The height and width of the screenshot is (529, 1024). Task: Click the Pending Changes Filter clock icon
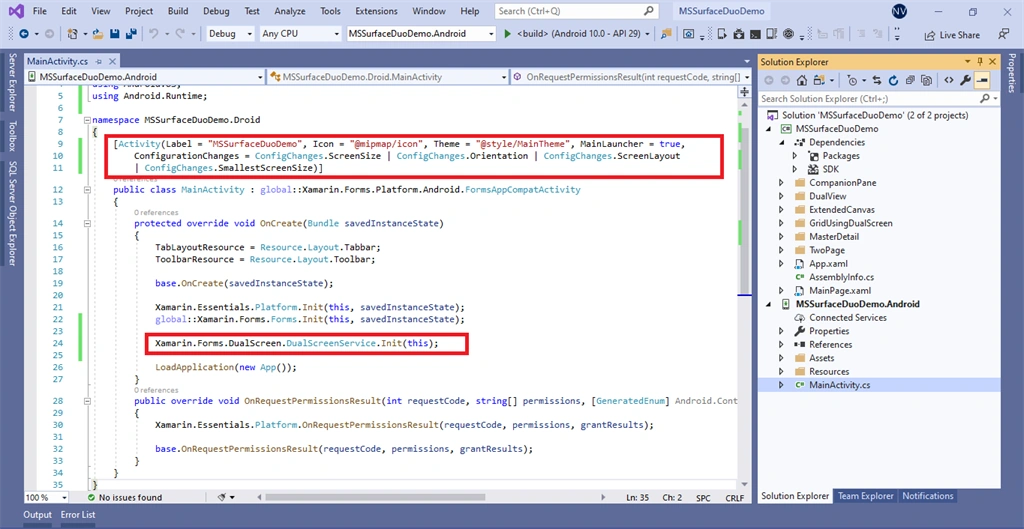[852, 80]
